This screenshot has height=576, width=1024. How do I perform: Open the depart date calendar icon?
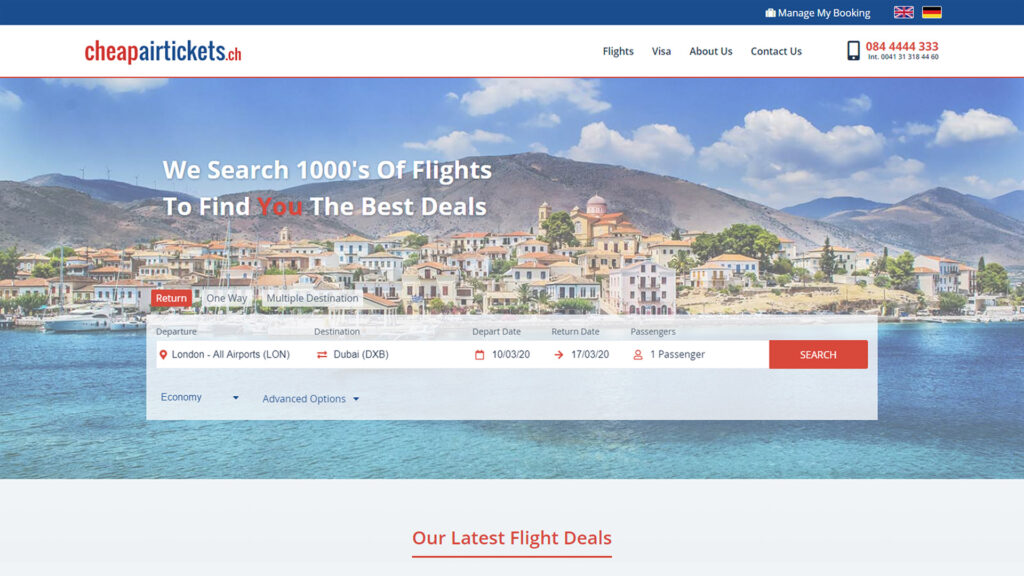click(479, 355)
